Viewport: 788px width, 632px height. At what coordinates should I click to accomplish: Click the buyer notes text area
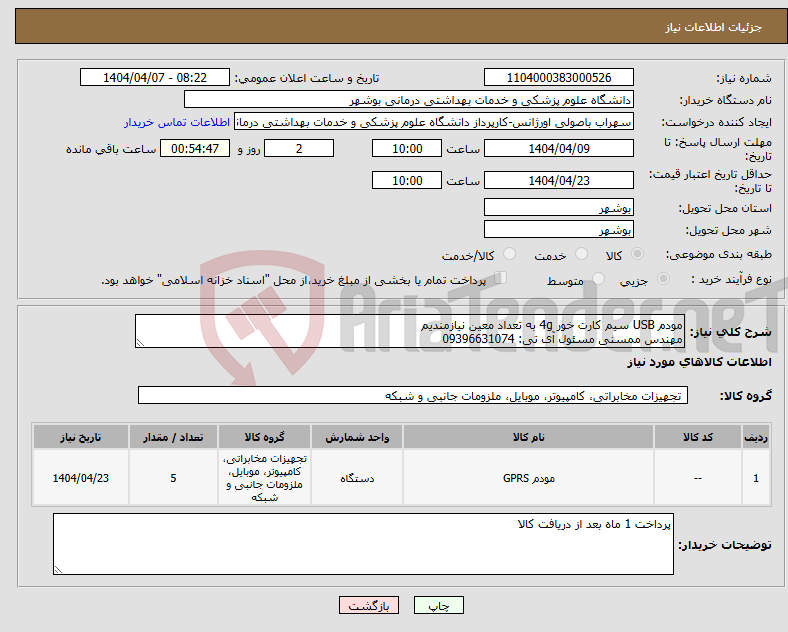tap(363, 544)
